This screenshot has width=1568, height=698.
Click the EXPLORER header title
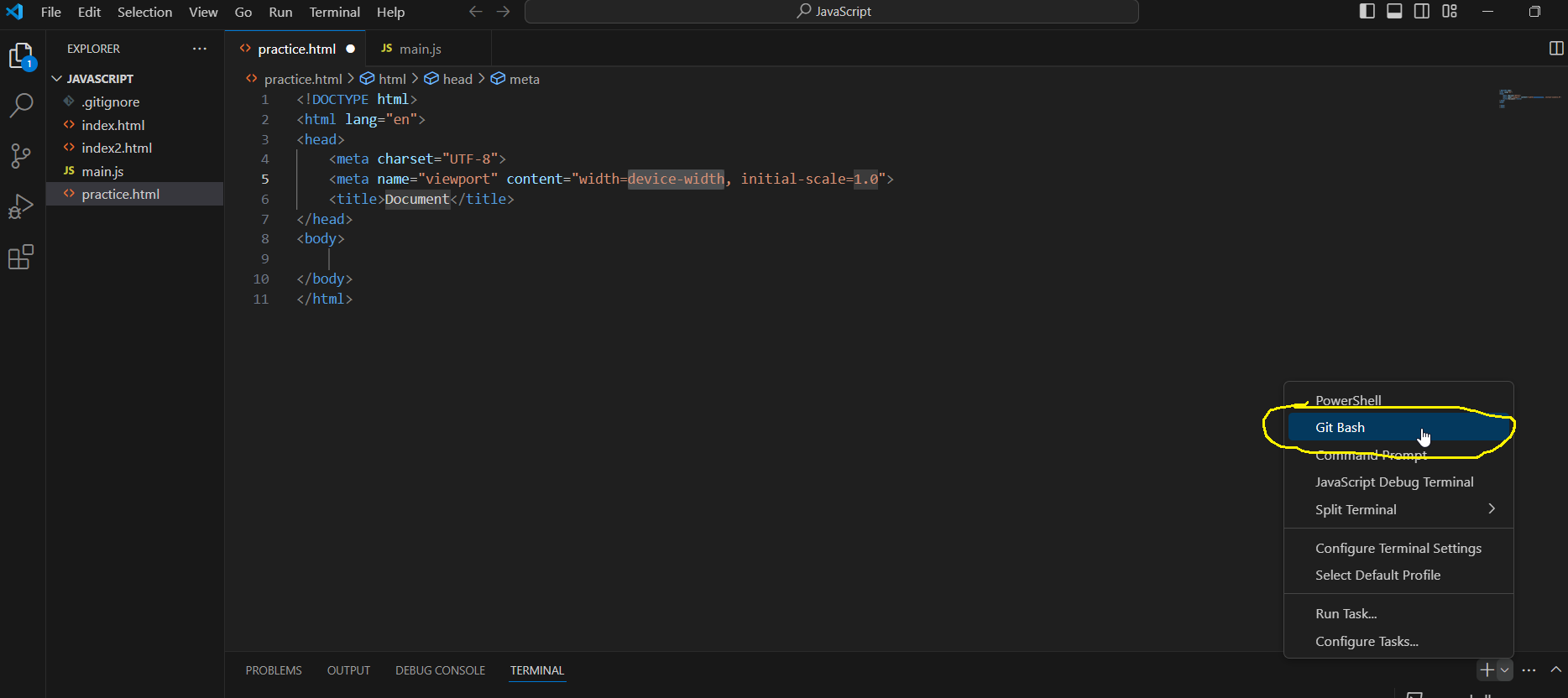[93, 49]
